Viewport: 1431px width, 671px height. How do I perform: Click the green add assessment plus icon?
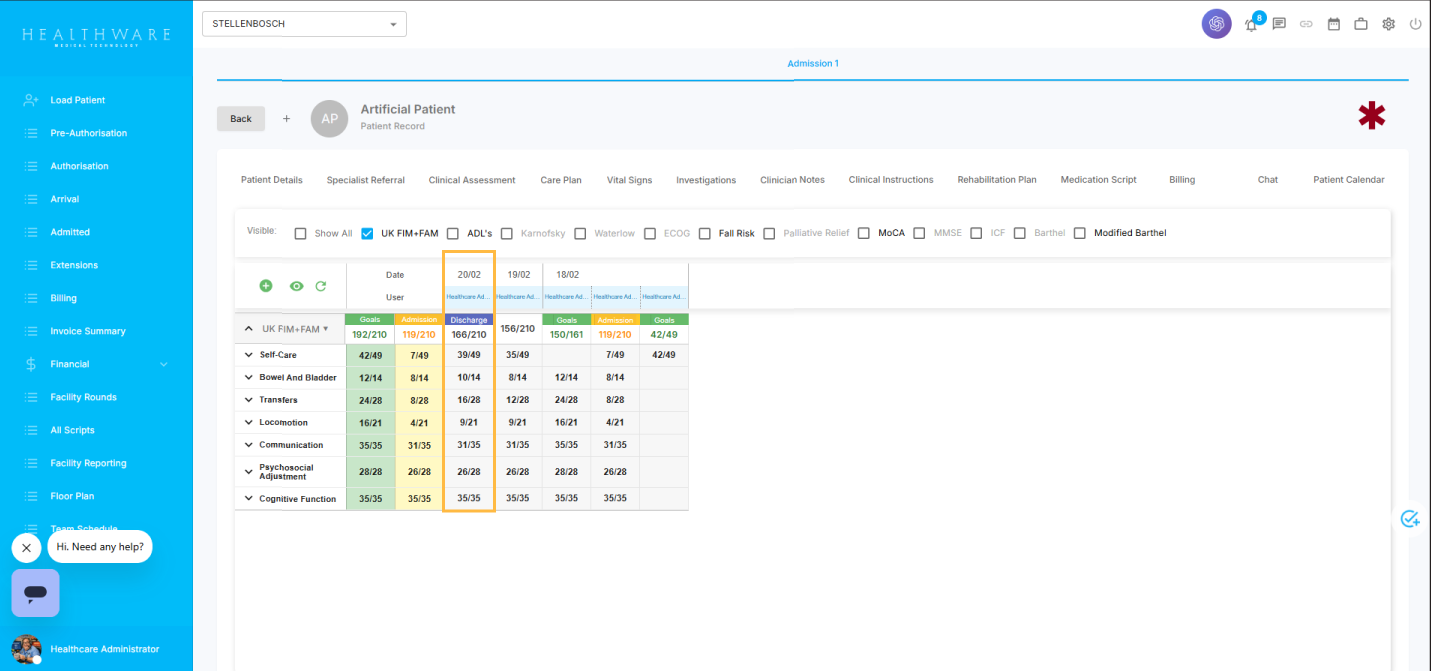click(x=266, y=286)
